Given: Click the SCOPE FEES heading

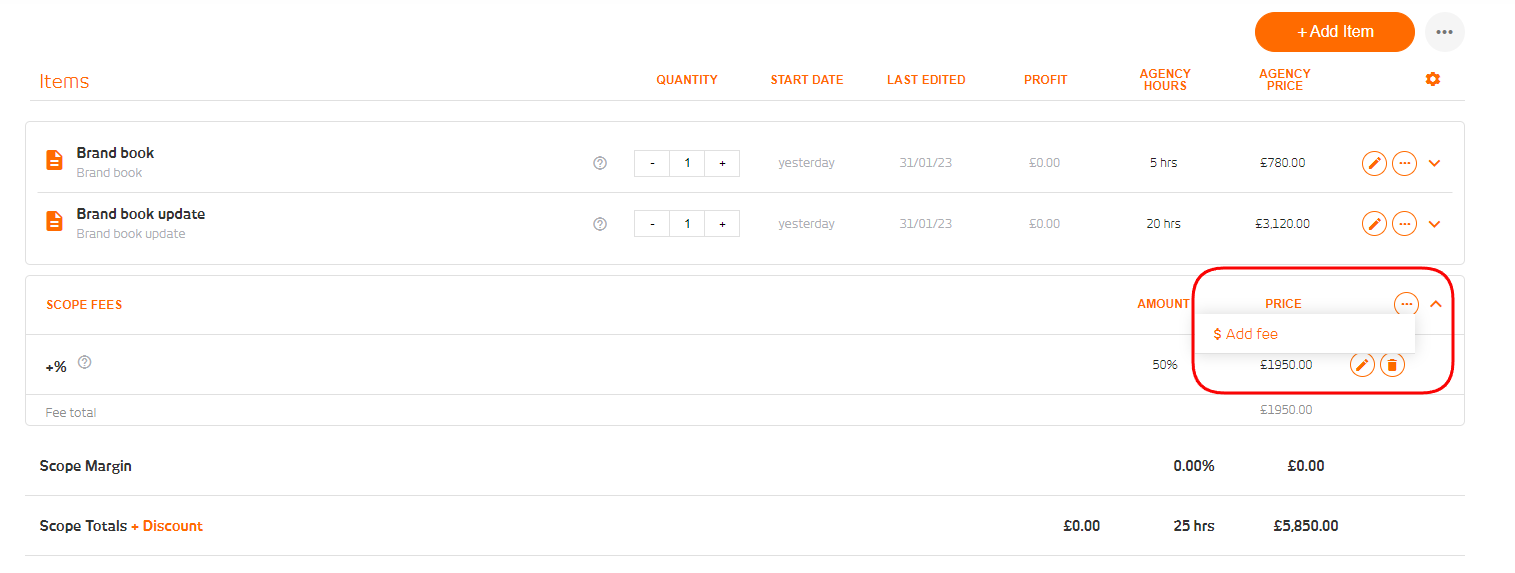Looking at the screenshot, I should [x=84, y=305].
